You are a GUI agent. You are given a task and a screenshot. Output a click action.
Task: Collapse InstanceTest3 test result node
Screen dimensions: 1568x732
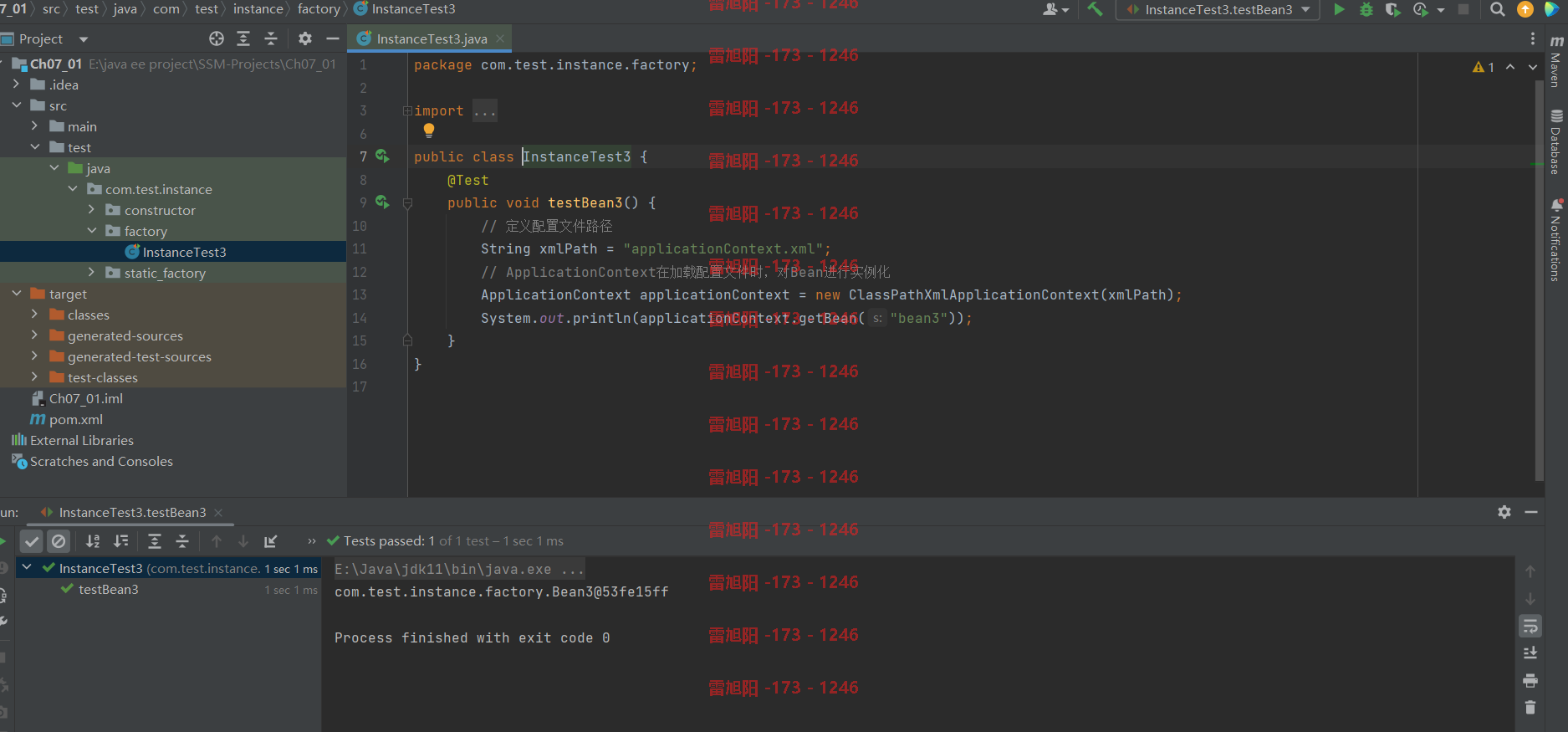27,567
